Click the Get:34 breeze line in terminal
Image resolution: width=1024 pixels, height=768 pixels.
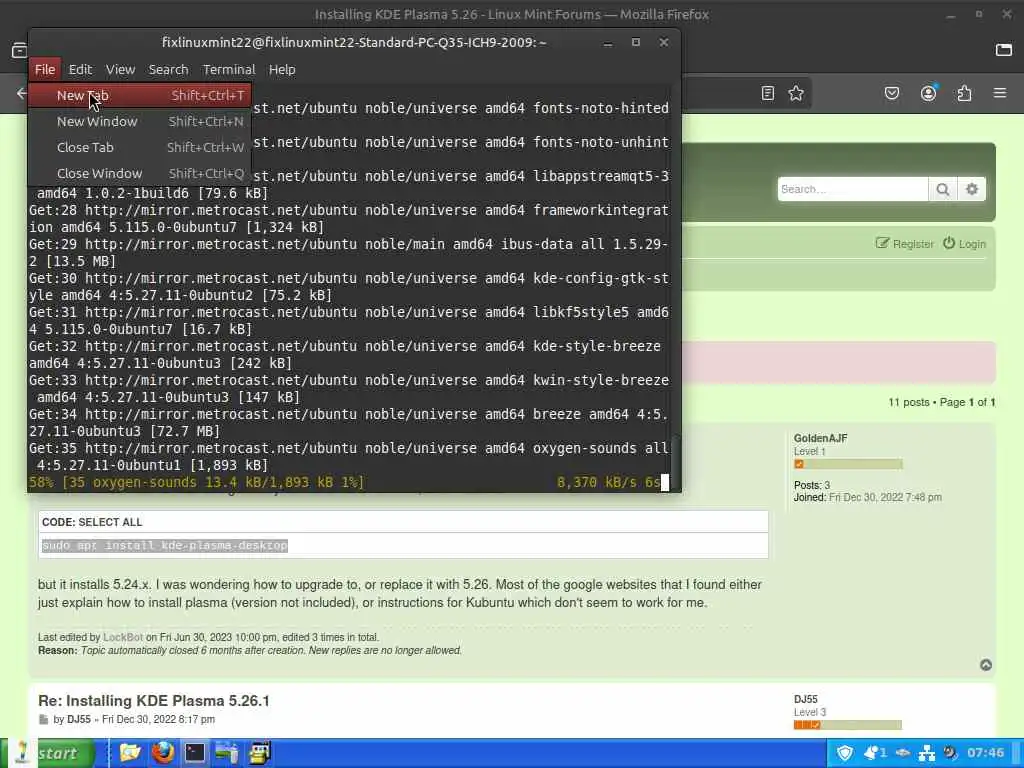click(348, 423)
